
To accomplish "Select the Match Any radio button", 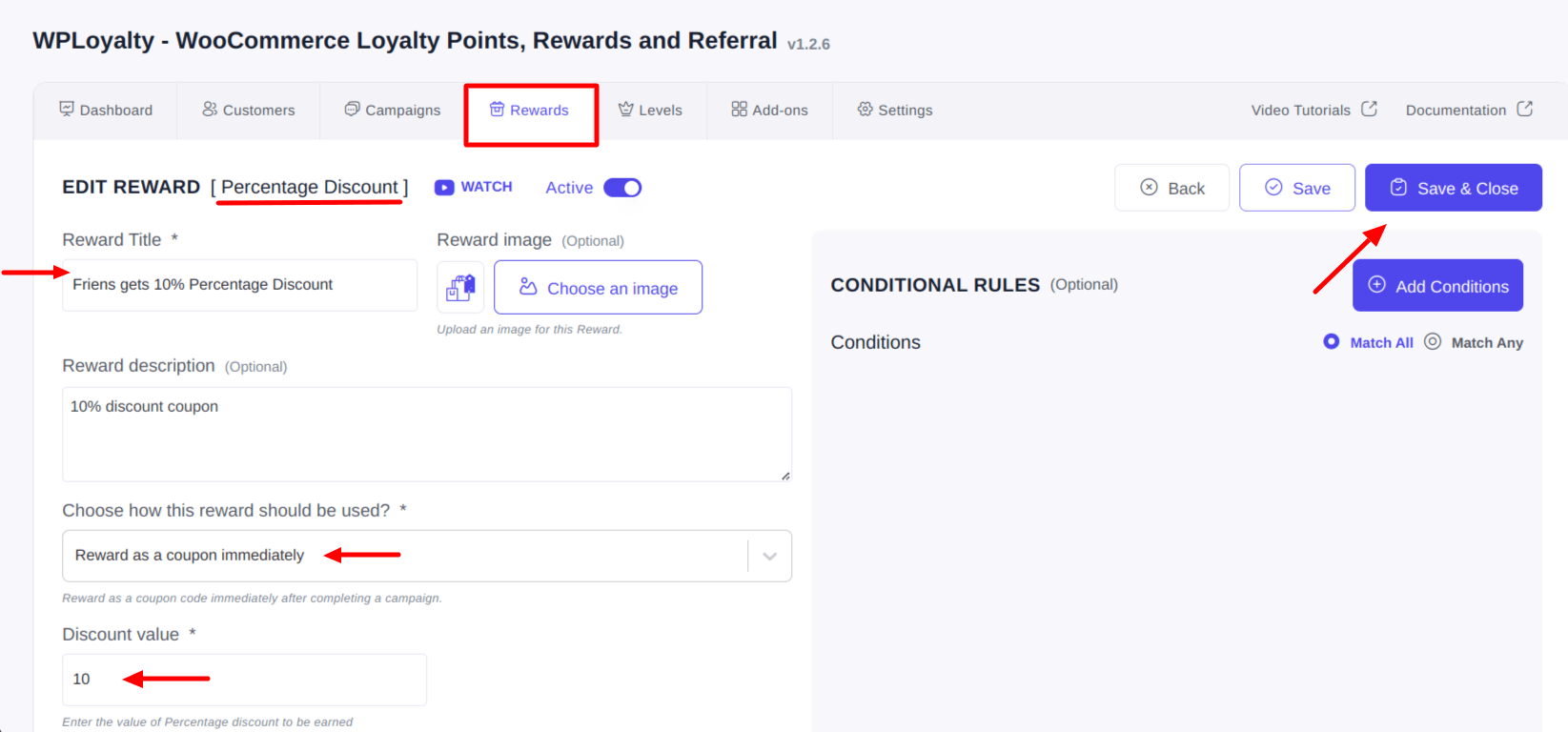I will [1433, 341].
